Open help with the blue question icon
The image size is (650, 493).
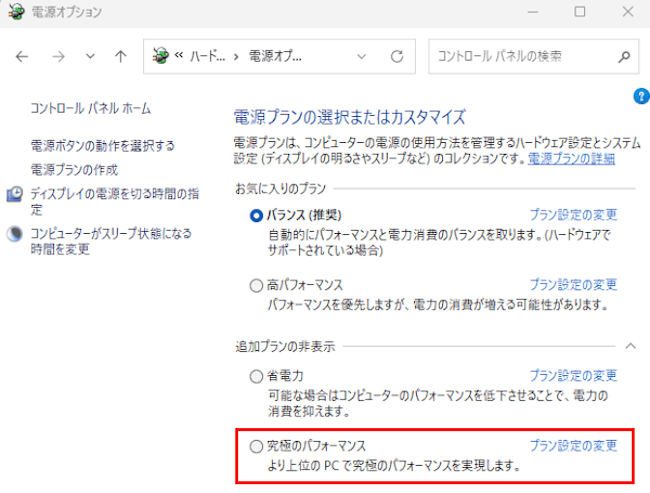[x=641, y=96]
